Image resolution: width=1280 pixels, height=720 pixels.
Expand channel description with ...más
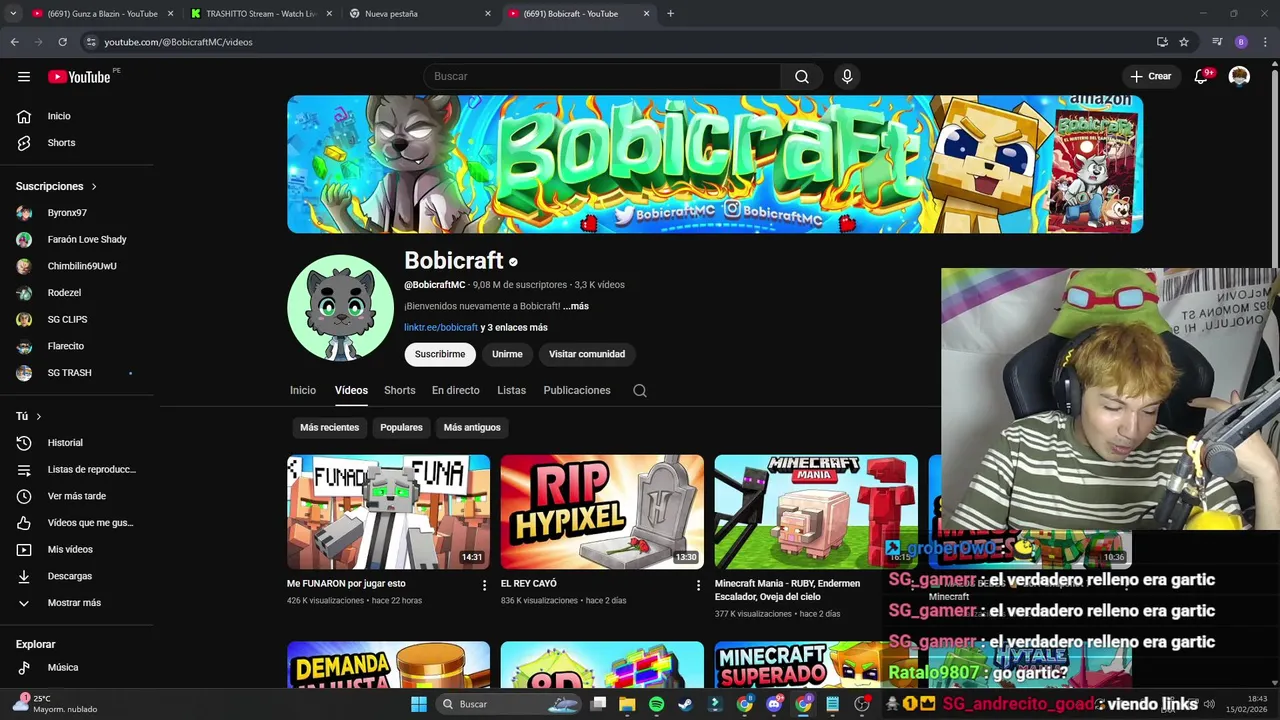576,306
